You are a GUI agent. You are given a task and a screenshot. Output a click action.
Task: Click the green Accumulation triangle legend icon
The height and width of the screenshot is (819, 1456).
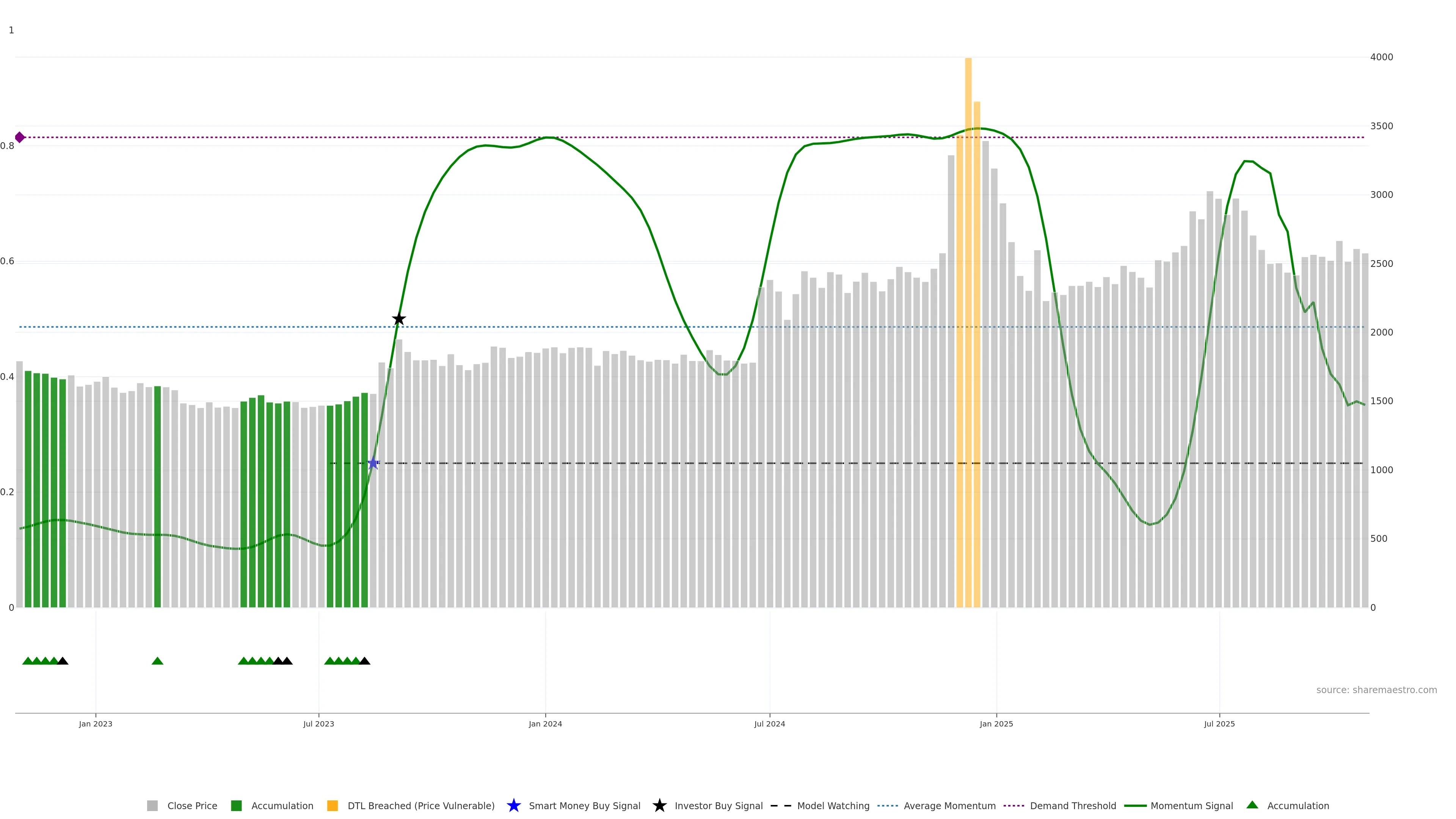[x=1252, y=805]
